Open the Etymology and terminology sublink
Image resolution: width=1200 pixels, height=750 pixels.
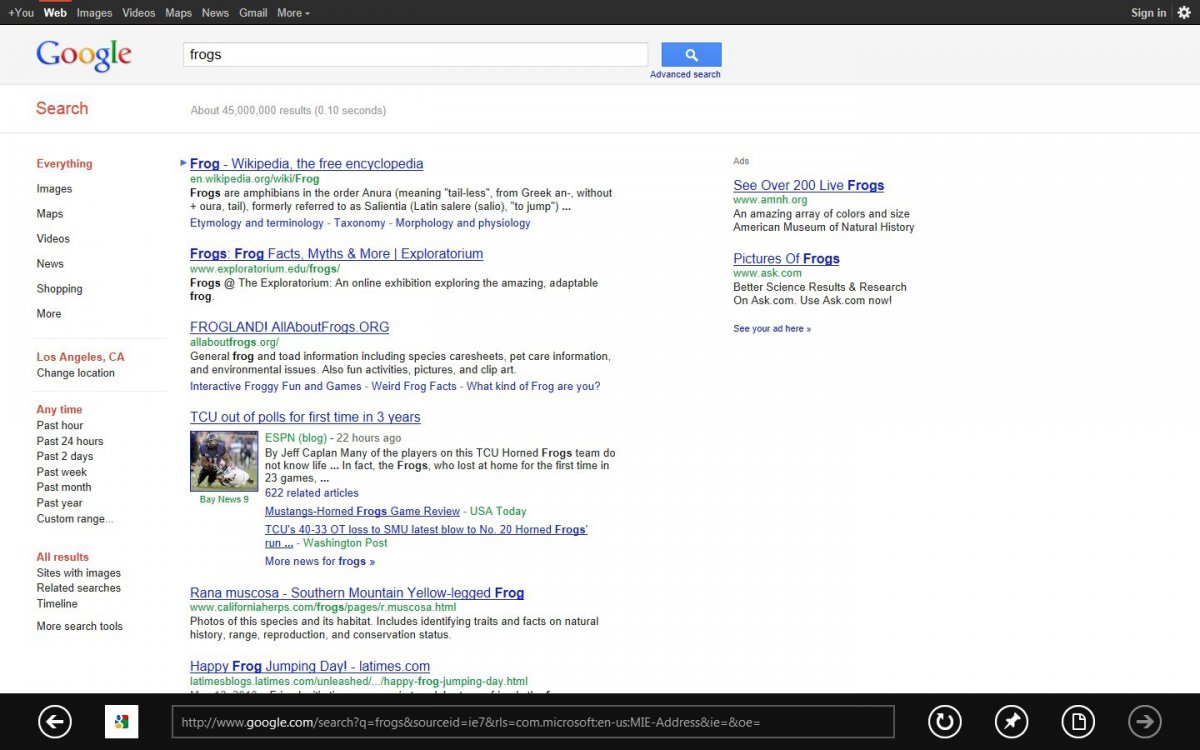(x=257, y=223)
